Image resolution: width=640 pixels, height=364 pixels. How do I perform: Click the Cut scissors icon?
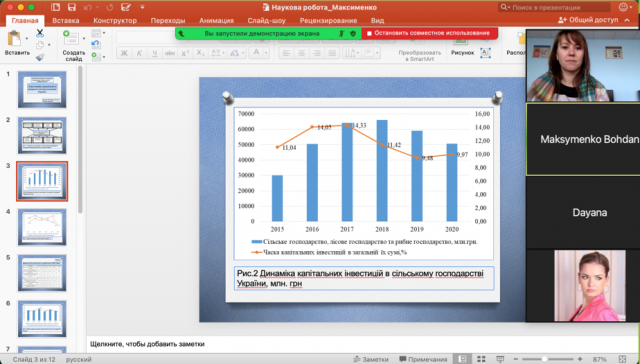pyautogui.click(x=40, y=33)
